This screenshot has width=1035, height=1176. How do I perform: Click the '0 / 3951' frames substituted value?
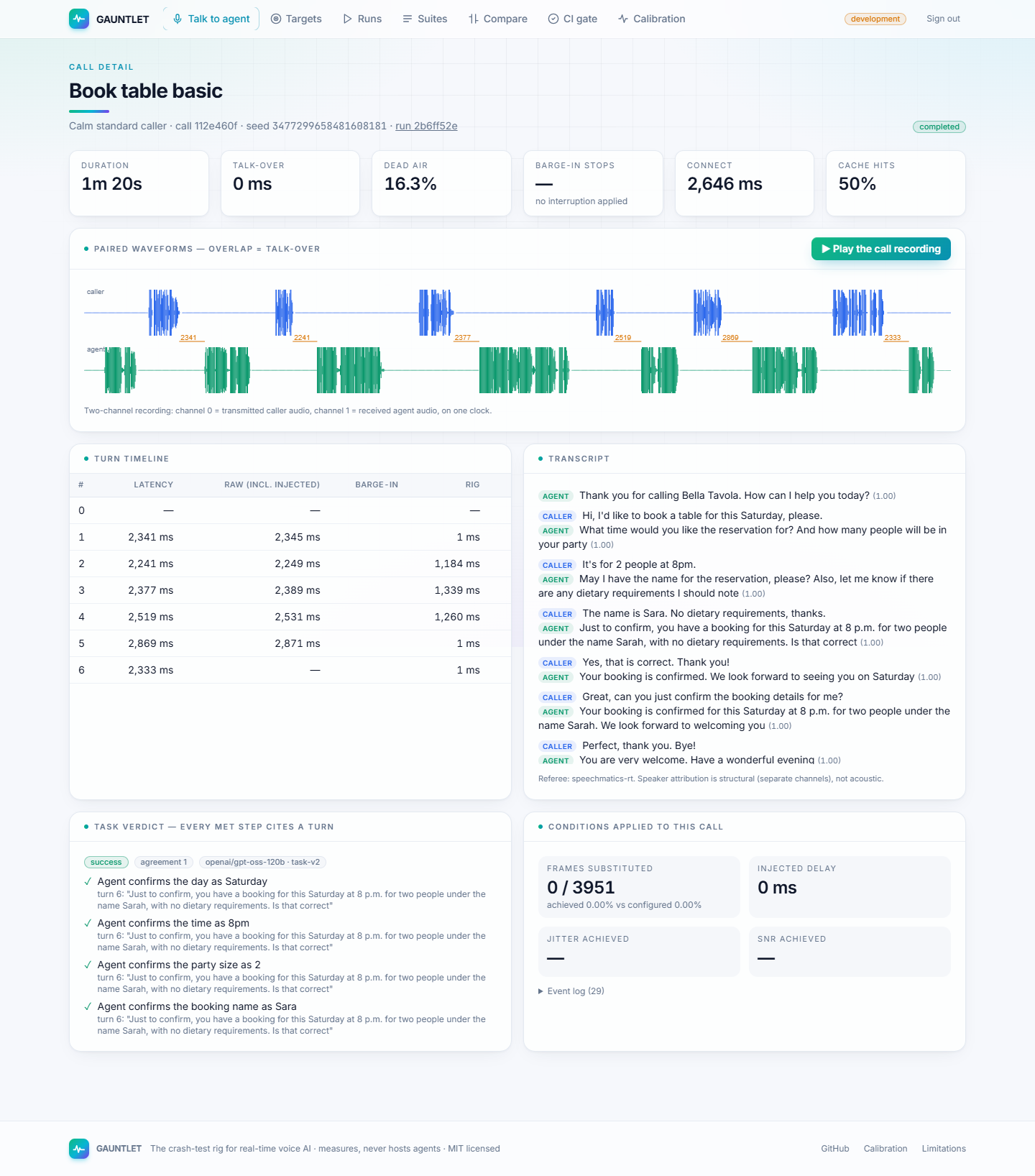pyautogui.click(x=581, y=888)
